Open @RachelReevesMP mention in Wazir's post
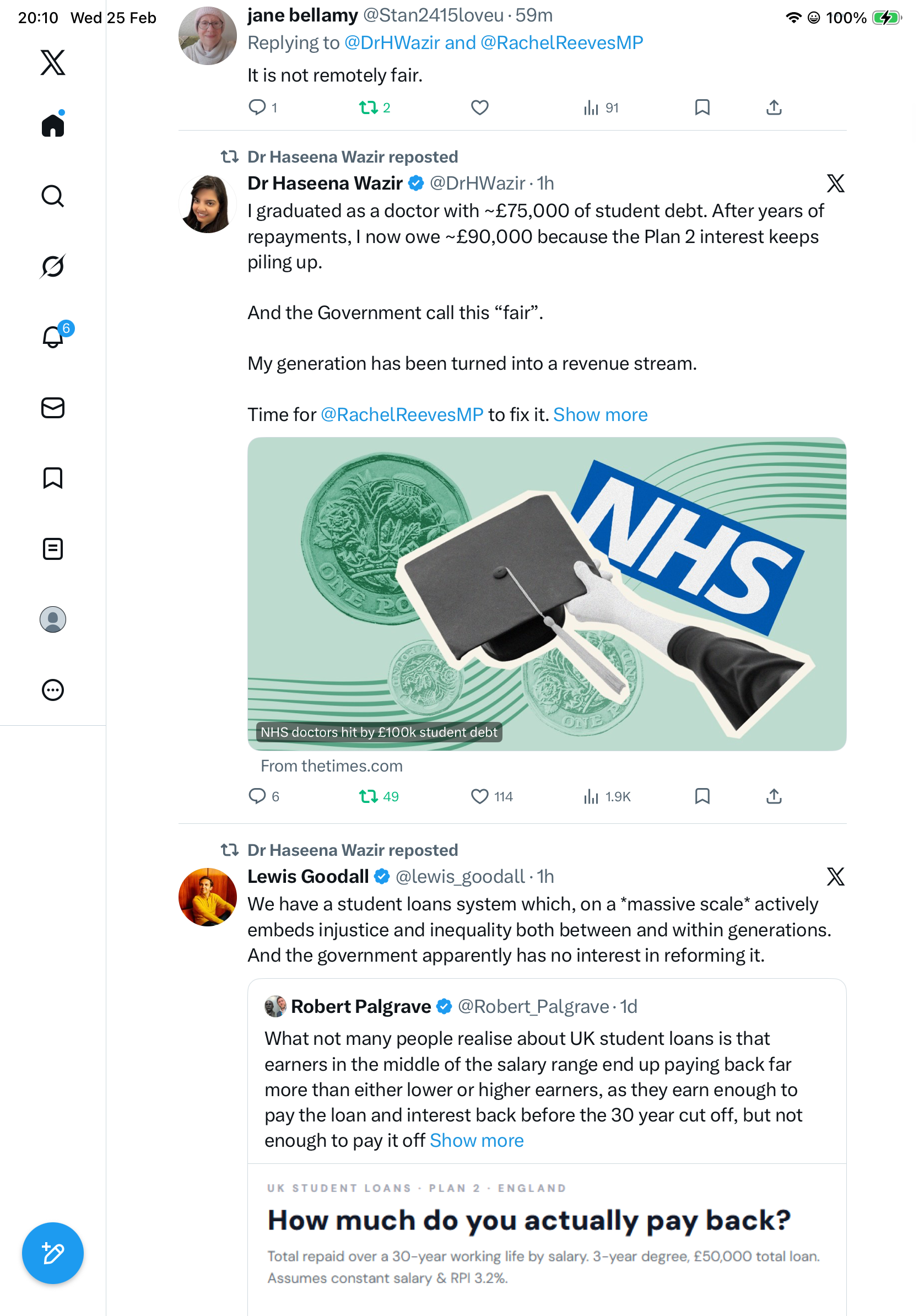Image resolution: width=919 pixels, height=1316 pixels. pos(402,414)
